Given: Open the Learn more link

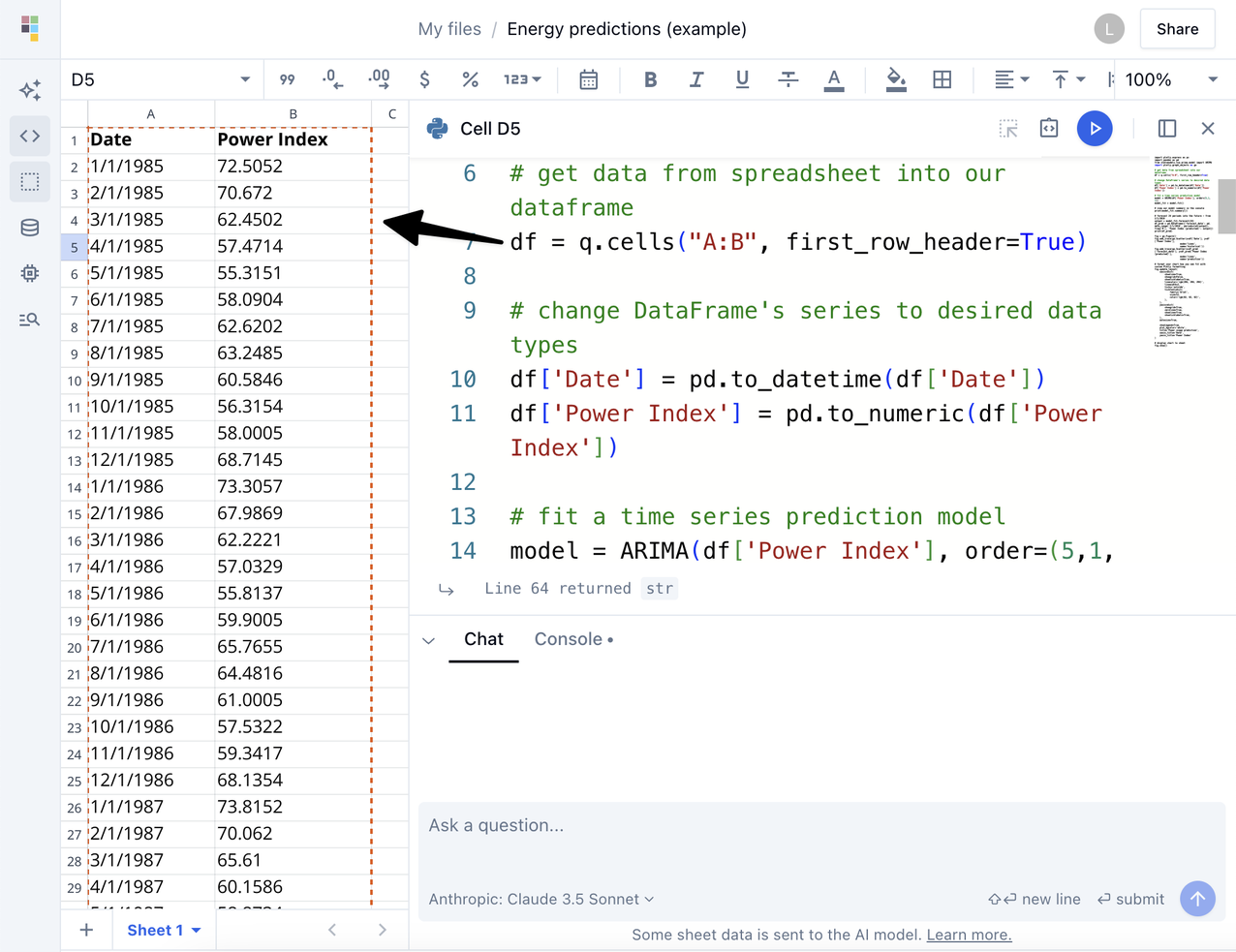Looking at the screenshot, I should click(969, 935).
